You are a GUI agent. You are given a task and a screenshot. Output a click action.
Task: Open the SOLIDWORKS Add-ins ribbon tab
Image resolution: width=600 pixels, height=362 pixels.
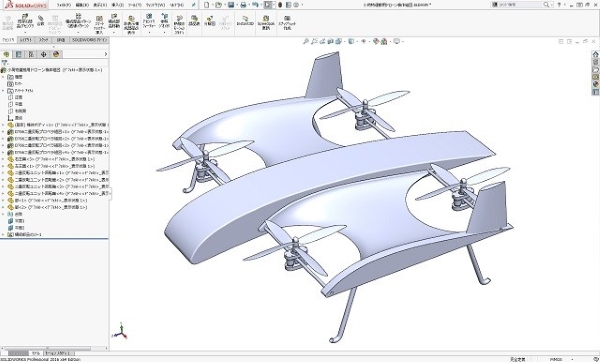(x=90, y=40)
